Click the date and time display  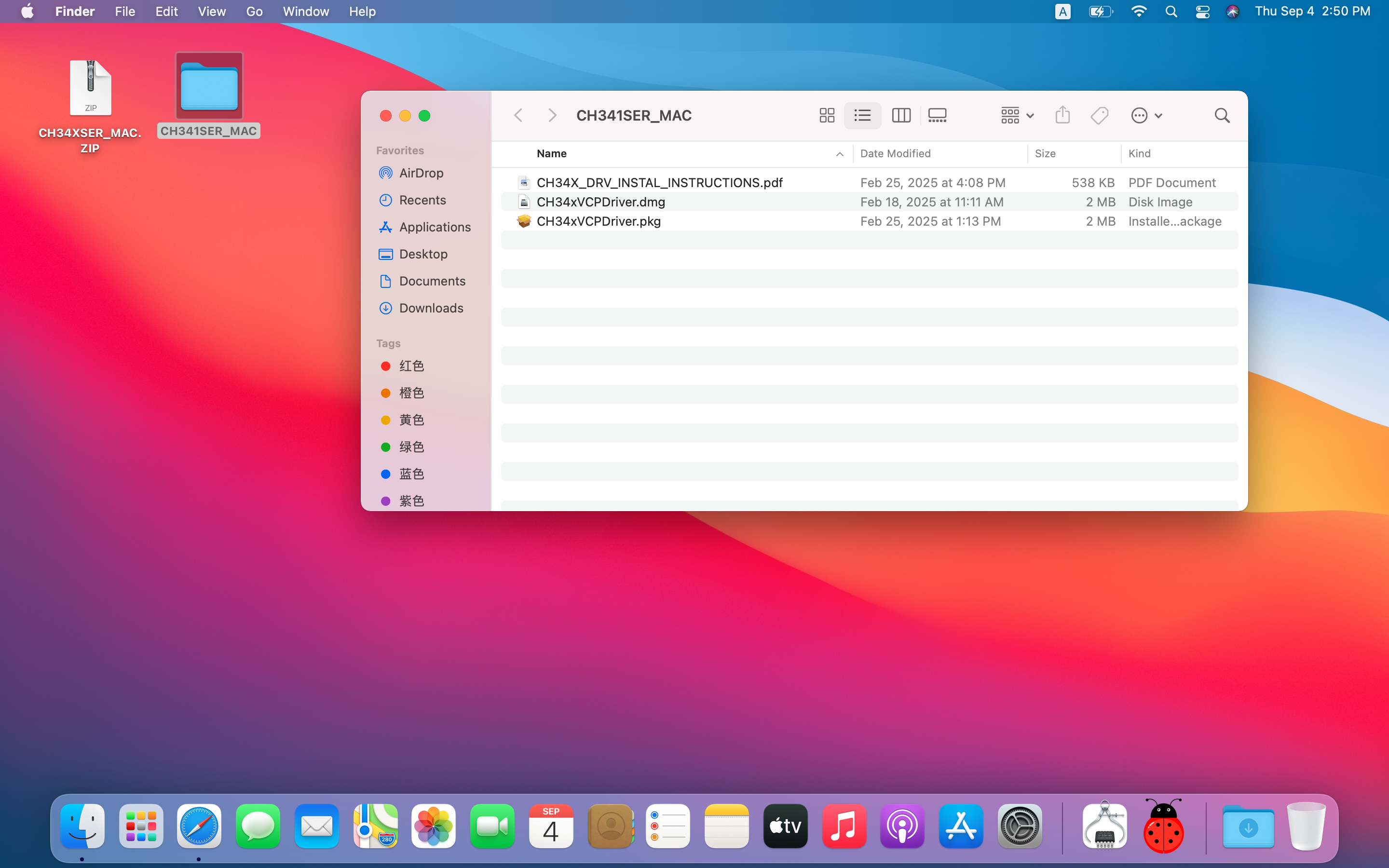pyautogui.click(x=1312, y=12)
